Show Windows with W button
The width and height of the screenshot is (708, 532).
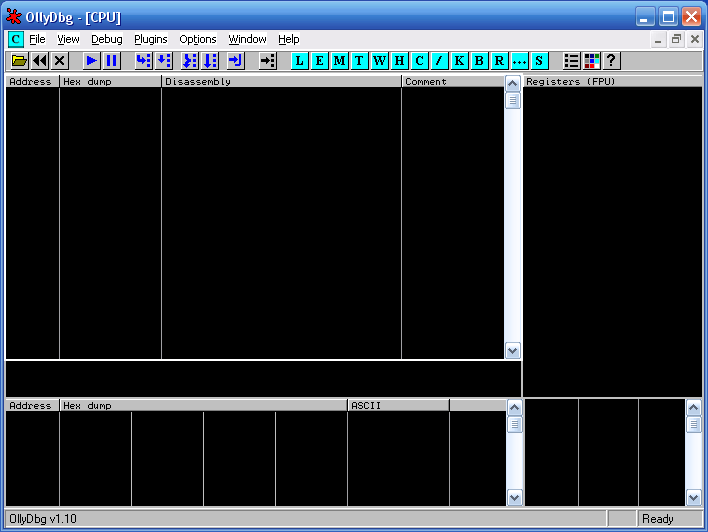pyautogui.click(x=379, y=61)
